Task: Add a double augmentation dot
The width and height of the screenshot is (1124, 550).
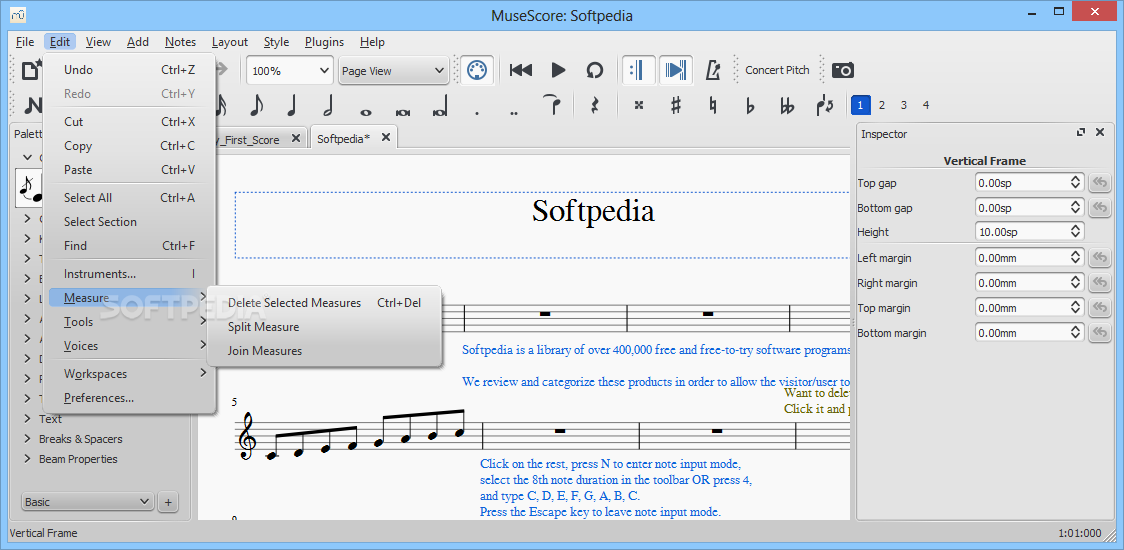Action: click(x=513, y=113)
